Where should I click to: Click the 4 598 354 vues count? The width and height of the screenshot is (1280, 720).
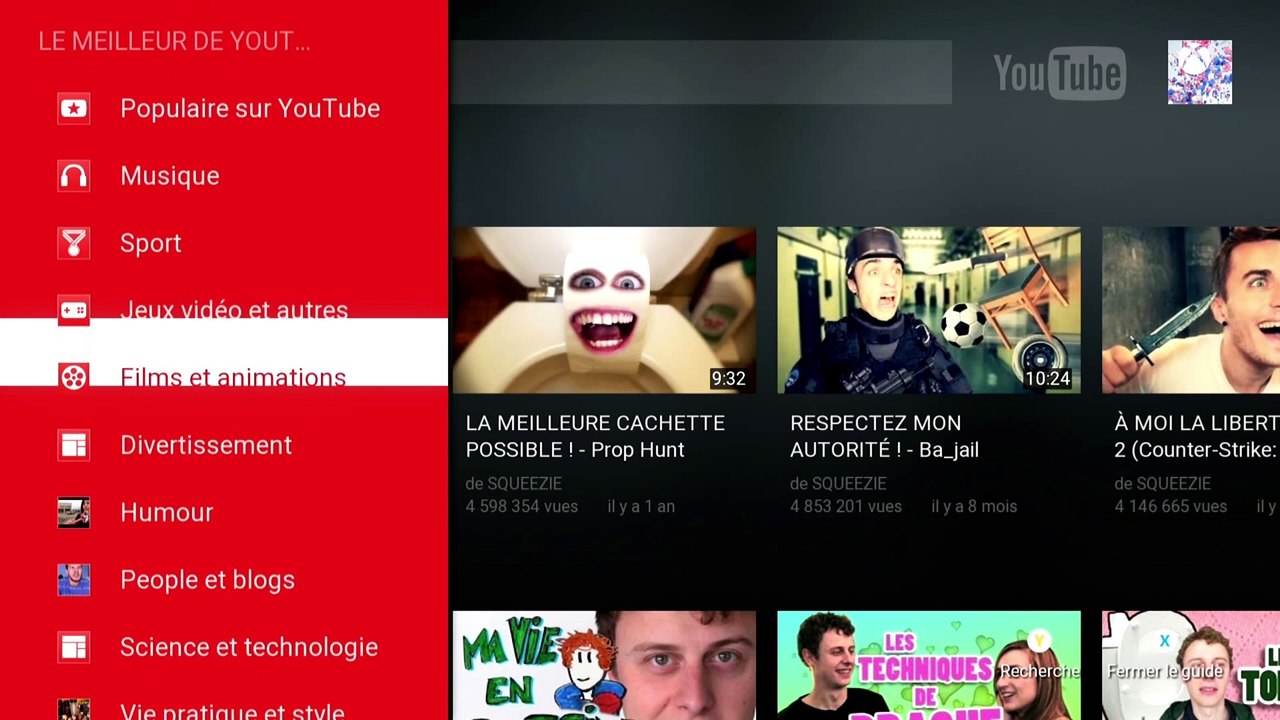(522, 507)
